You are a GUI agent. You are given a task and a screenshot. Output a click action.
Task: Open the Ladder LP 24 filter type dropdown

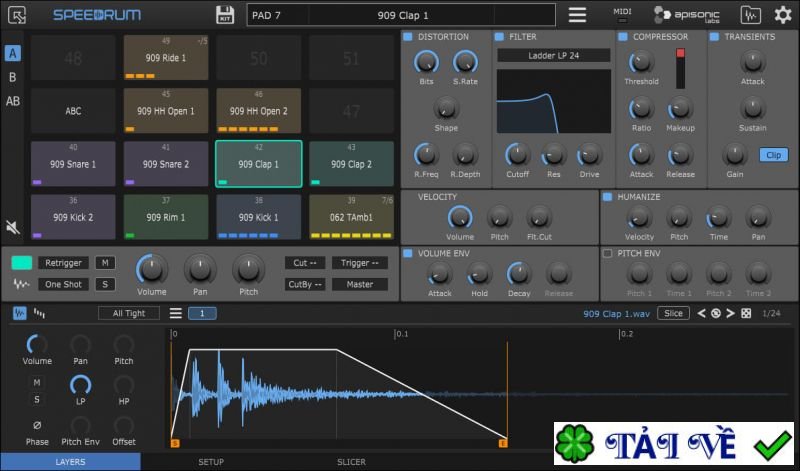pyautogui.click(x=553, y=55)
